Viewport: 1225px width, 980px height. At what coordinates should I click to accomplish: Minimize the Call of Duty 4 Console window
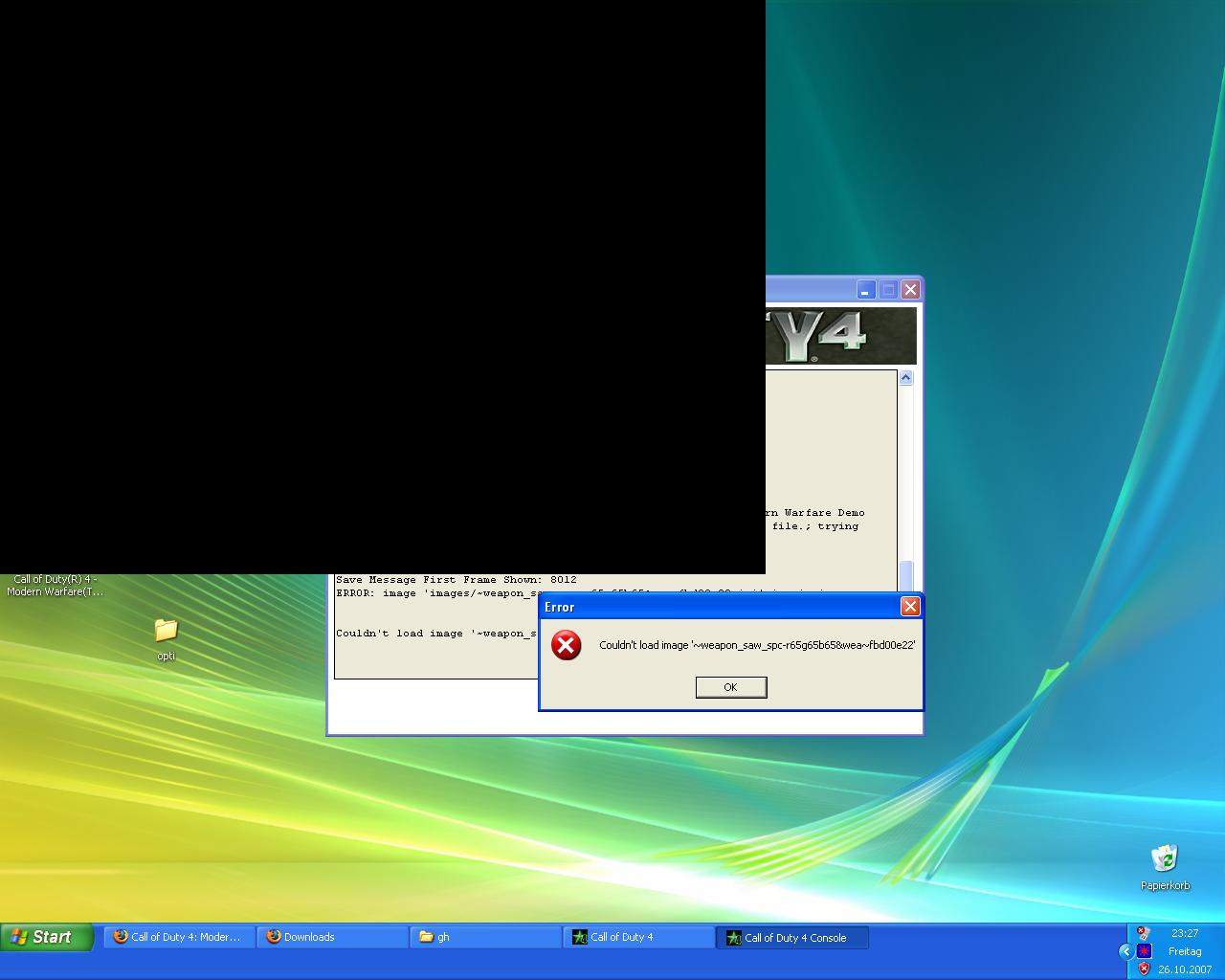pos(865,289)
